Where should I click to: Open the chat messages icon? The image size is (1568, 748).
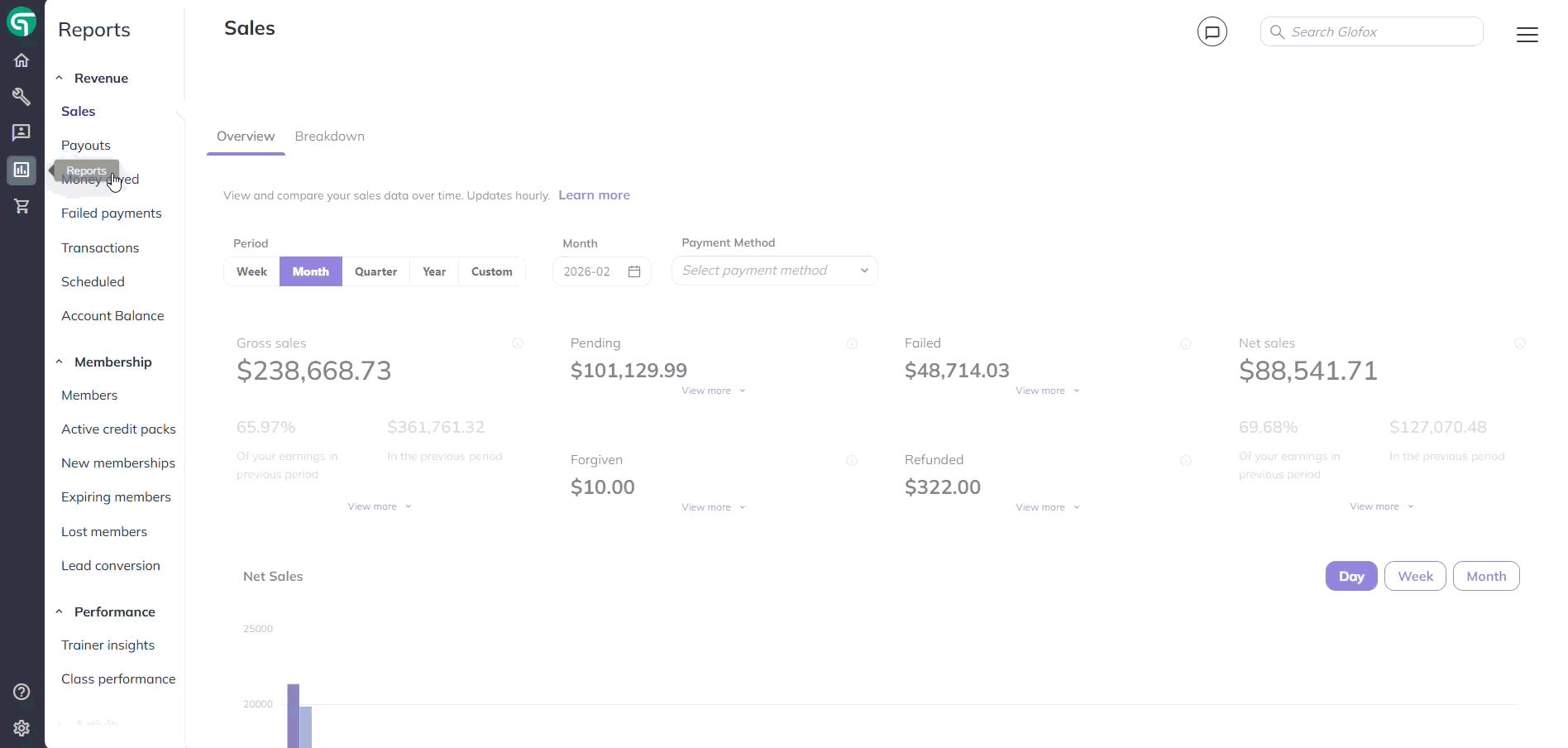[1212, 32]
